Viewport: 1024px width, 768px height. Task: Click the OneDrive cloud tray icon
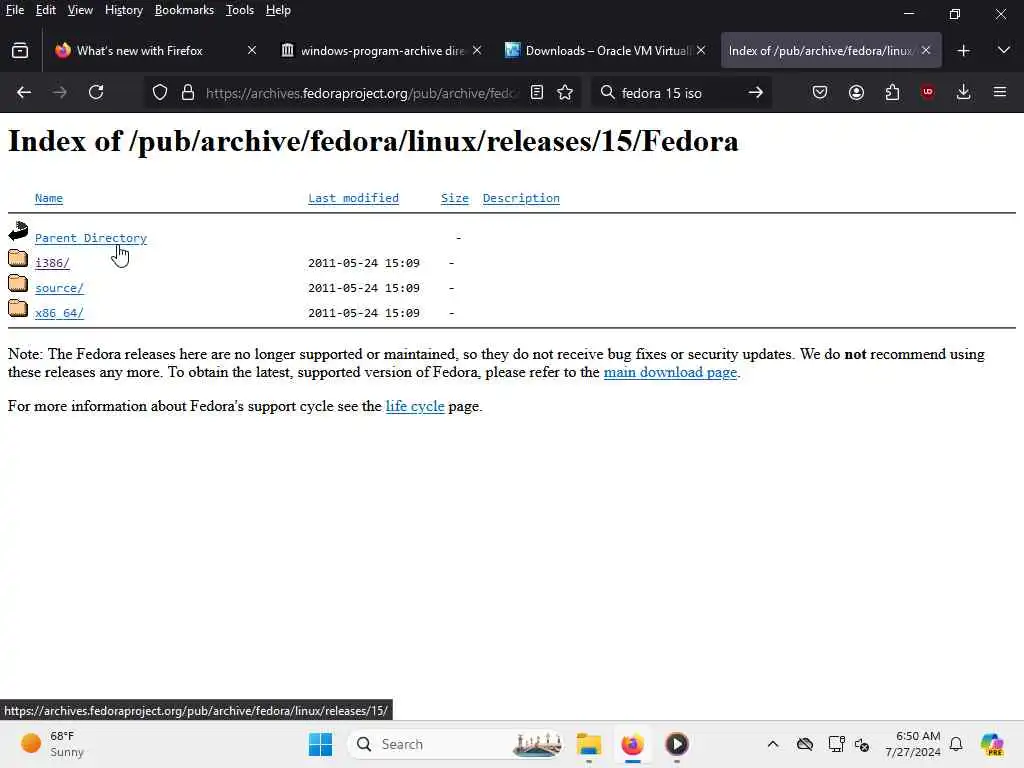click(x=805, y=744)
